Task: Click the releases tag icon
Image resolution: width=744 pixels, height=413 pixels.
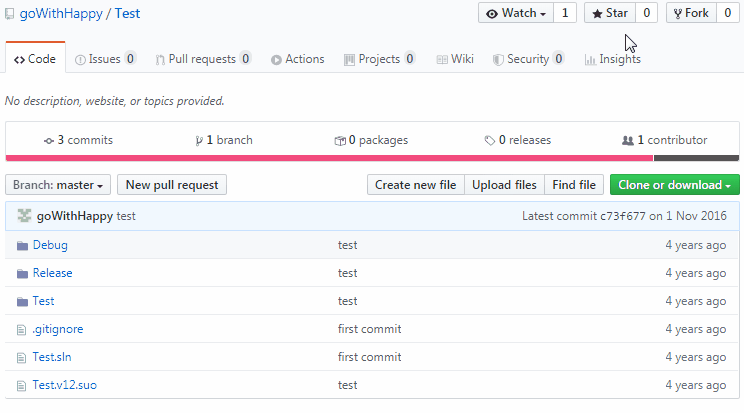Action: click(490, 141)
